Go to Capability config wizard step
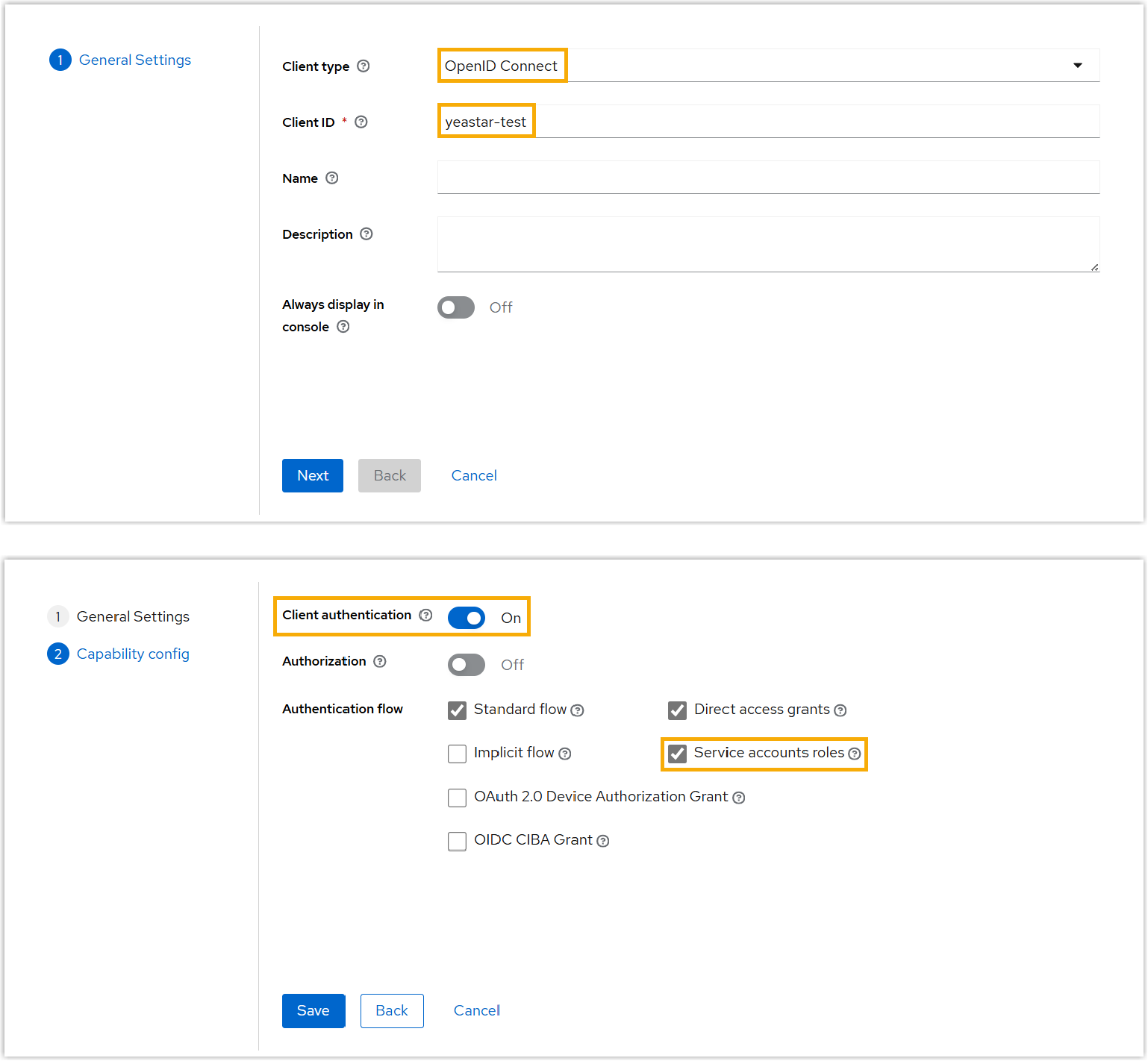1148x1061 pixels. click(133, 654)
